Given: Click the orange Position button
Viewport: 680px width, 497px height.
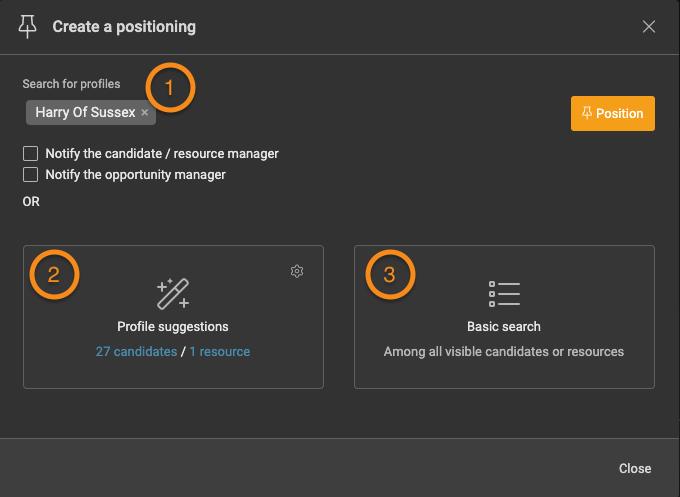Looking at the screenshot, I should 613,113.
